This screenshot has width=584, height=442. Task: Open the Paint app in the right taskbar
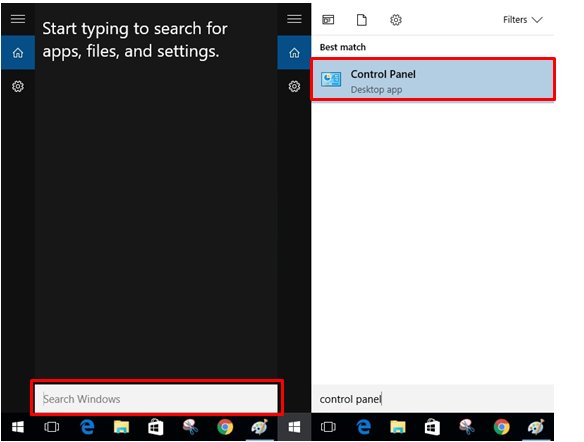(x=536, y=427)
